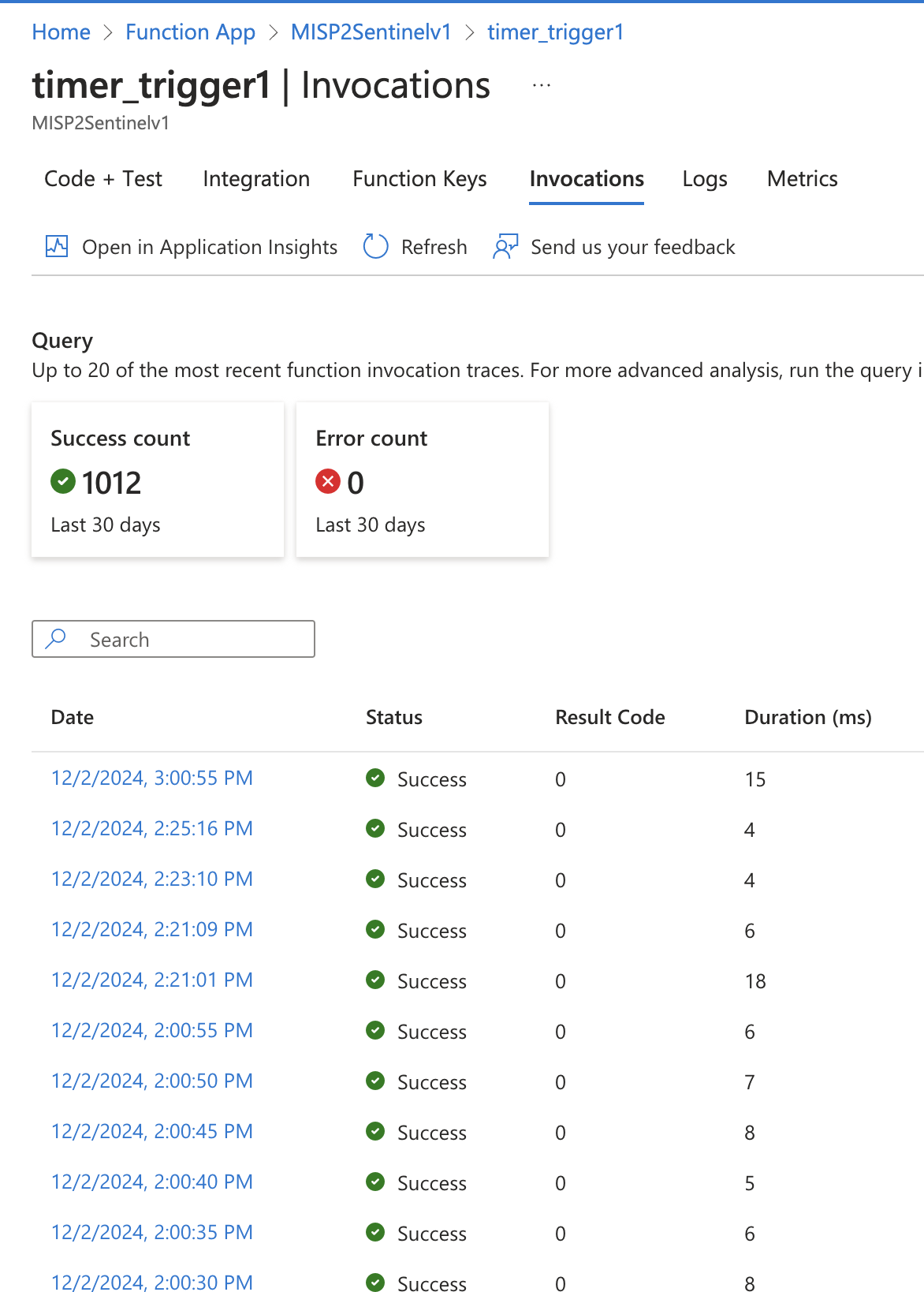The width and height of the screenshot is (924, 1292).
Task: Open invocation 12/2/2024, 2:00:45 PM
Action: point(152,1131)
